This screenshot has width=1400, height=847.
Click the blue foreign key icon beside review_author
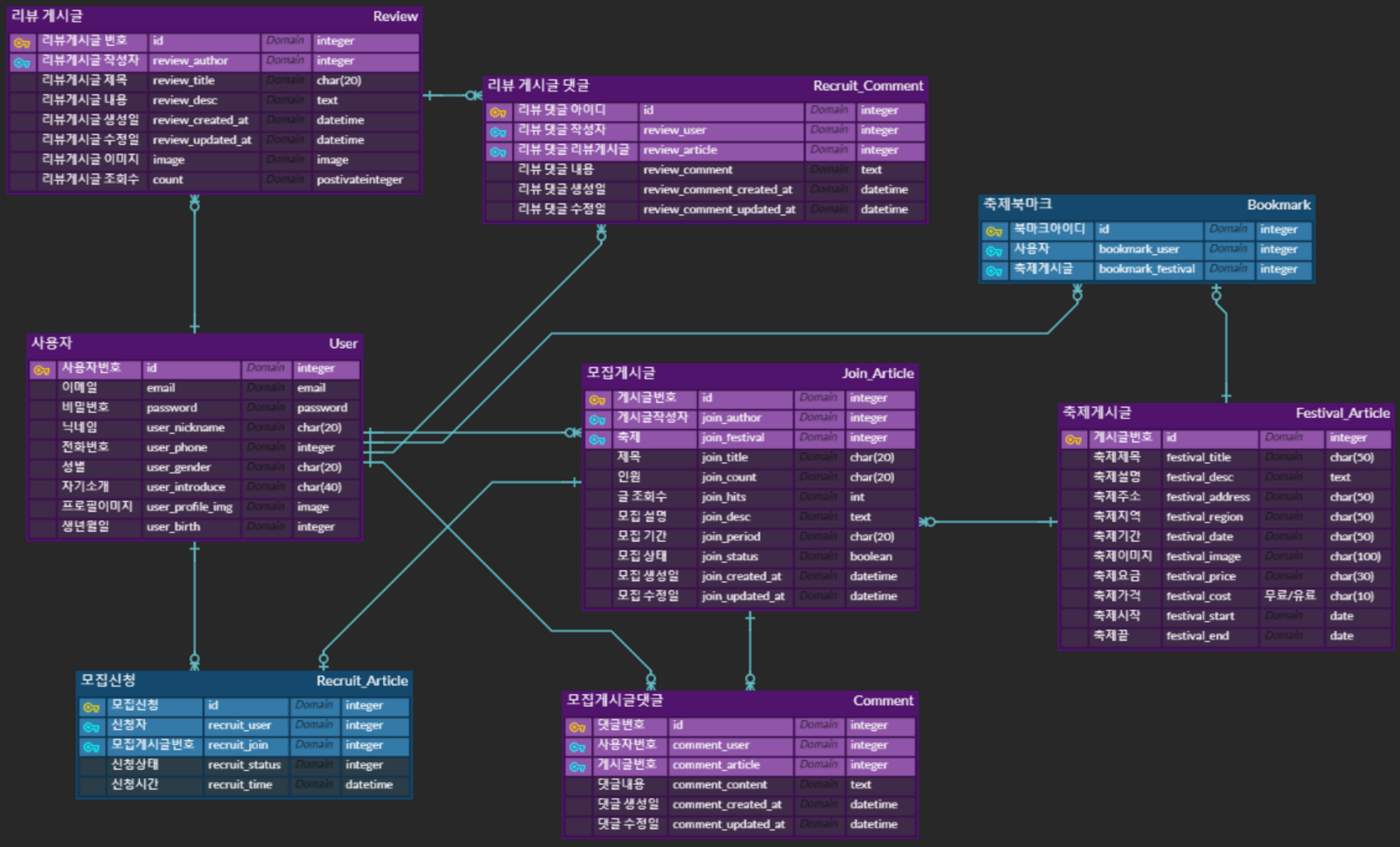tap(22, 62)
